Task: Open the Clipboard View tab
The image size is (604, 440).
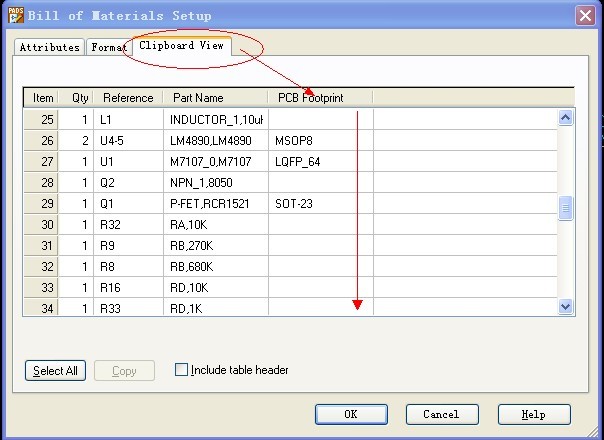Action: 181,45
